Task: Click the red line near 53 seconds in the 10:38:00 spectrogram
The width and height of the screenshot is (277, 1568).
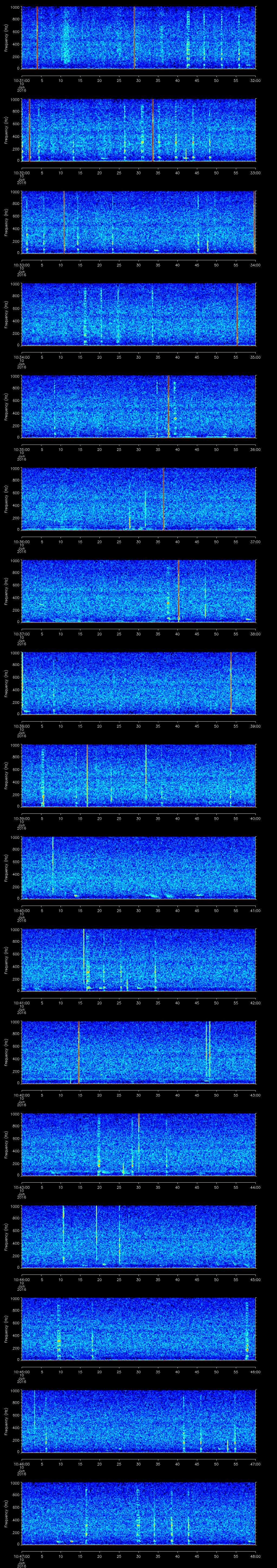Action: click(231, 683)
